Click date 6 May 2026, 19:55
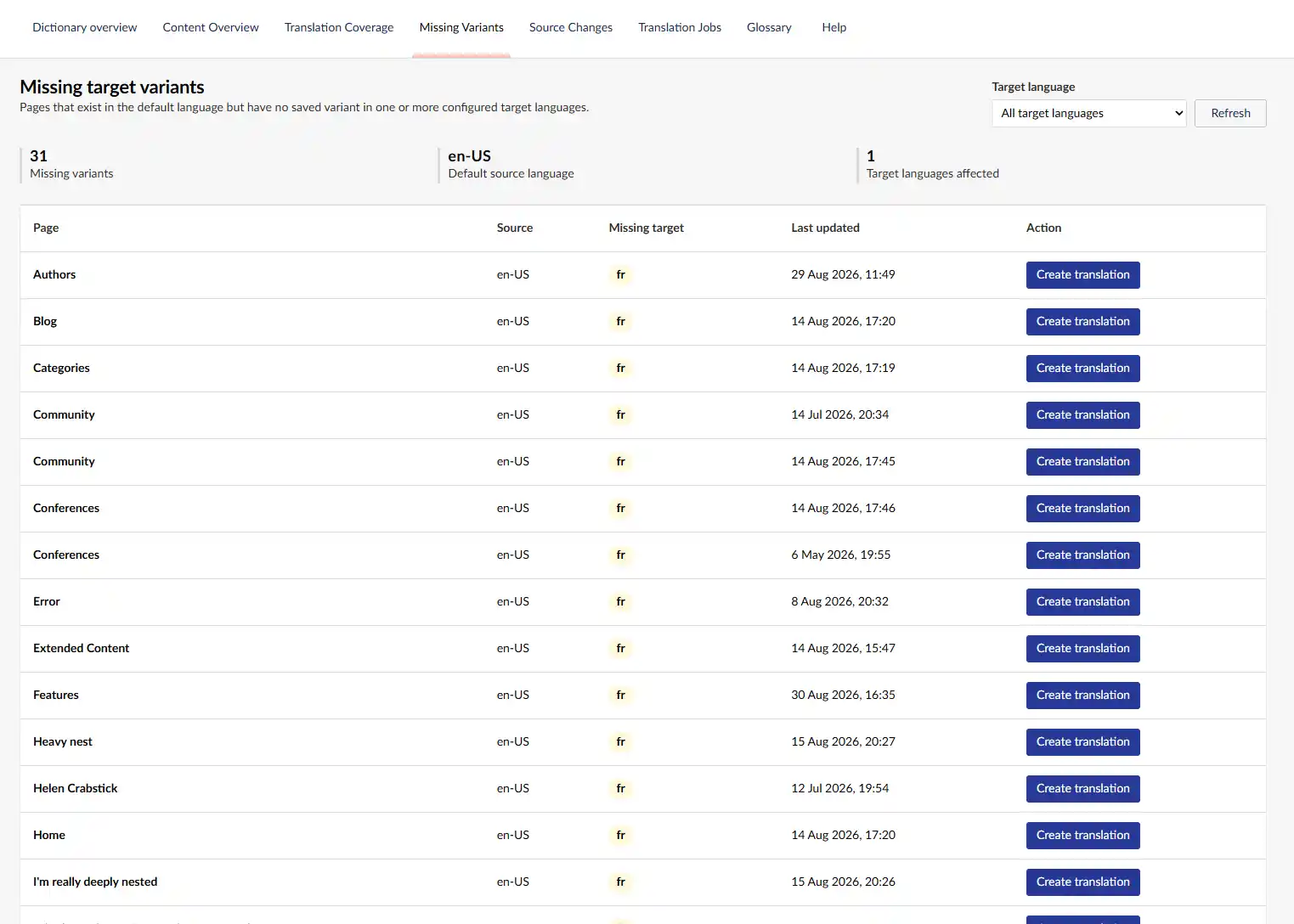Viewport: 1294px width, 924px height. point(841,555)
